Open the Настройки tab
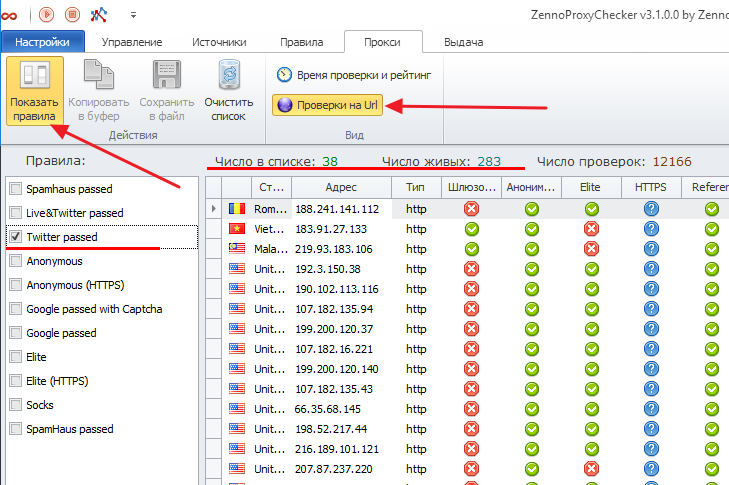729x485 pixels. [42, 43]
